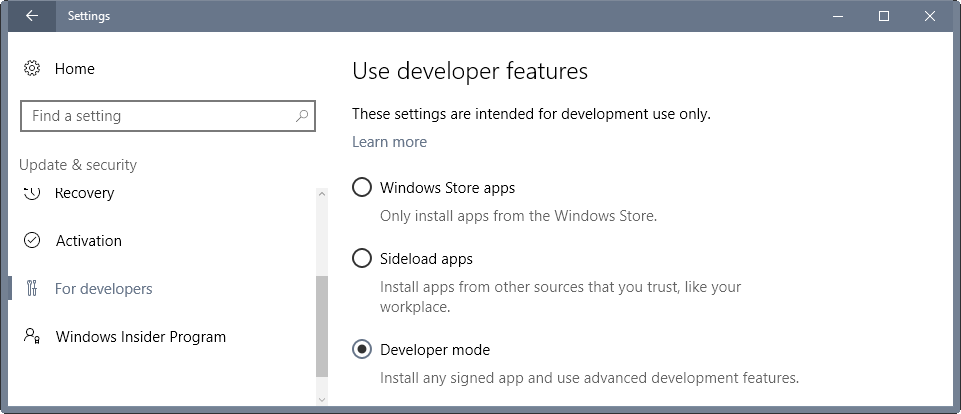
Task: Click the back arrow in title bar
Action: coord(31,16)
